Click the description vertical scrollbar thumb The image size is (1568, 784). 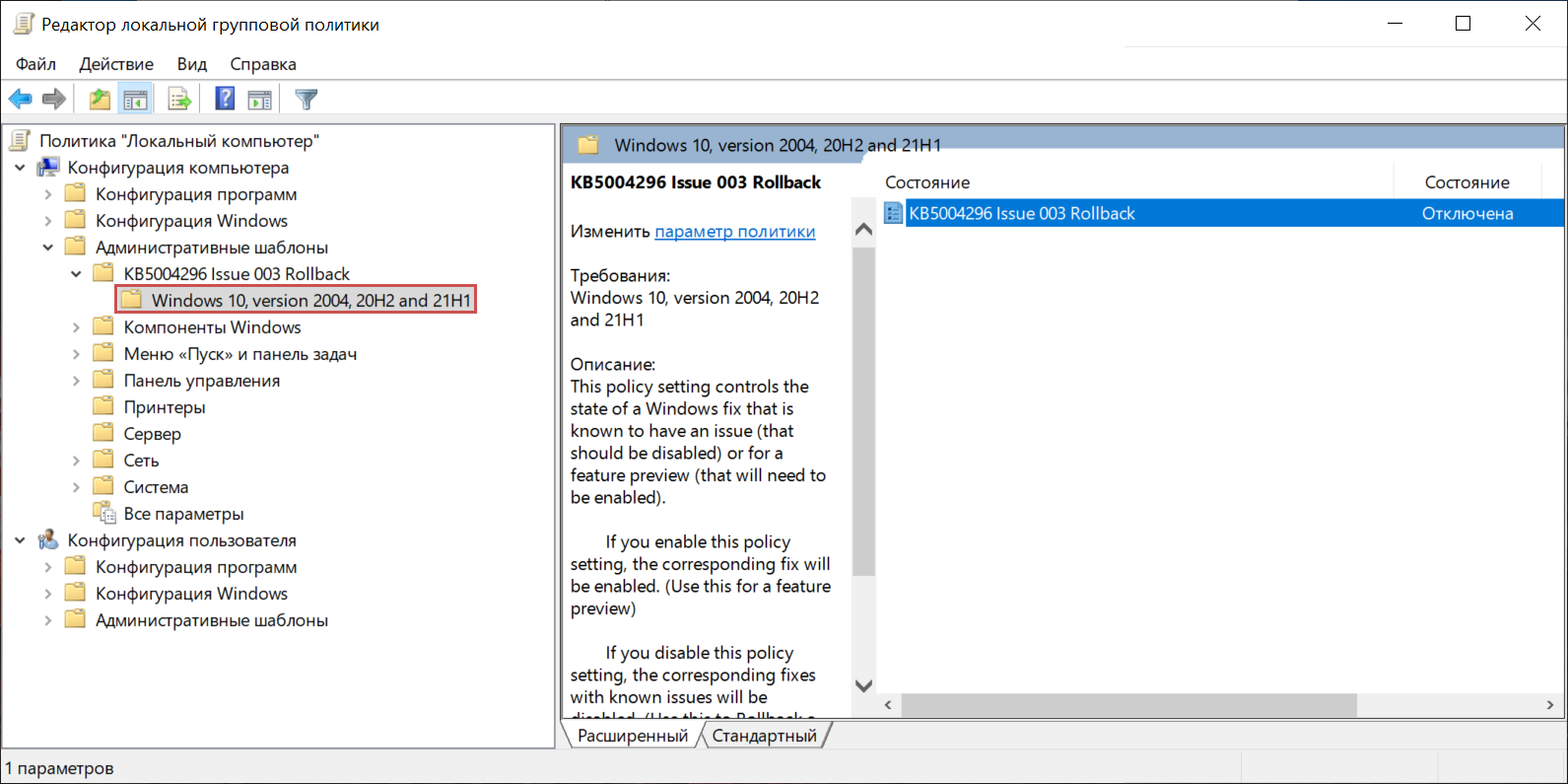[863, 411]
